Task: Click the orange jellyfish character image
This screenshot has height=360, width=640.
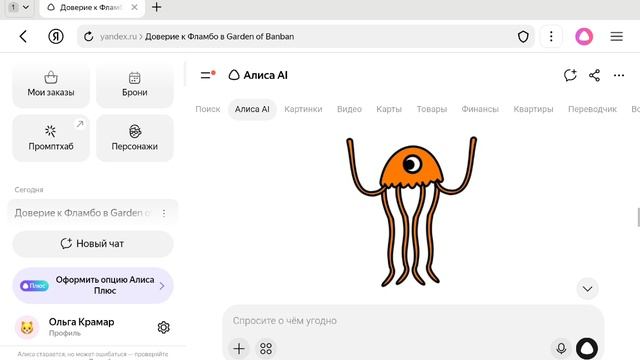Action: (411, 211)
